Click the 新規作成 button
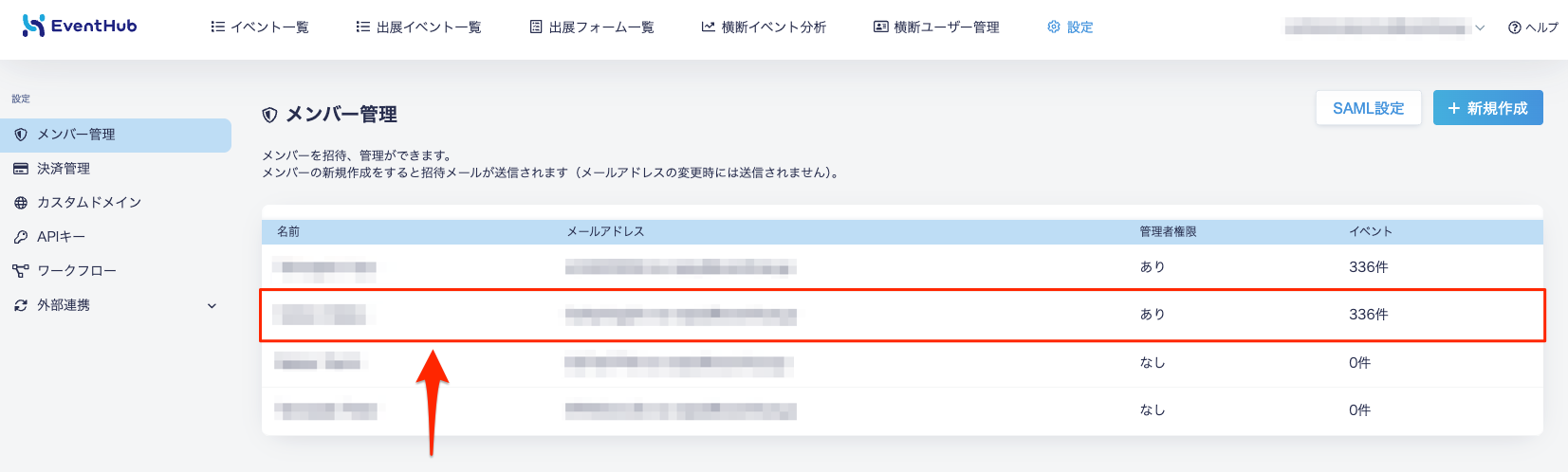This screenshot has height=472, width=1568. (1488, 108)
